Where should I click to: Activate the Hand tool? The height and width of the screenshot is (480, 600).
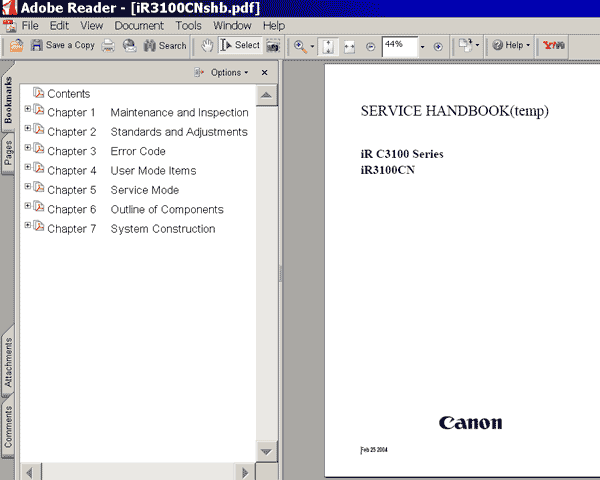tap(207, 46)
